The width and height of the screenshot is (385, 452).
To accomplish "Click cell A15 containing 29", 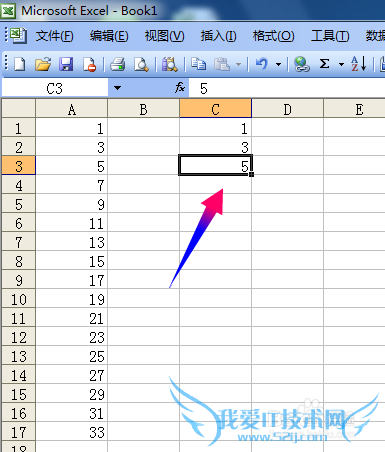I will pyautogui.click(x=72, y=394).
